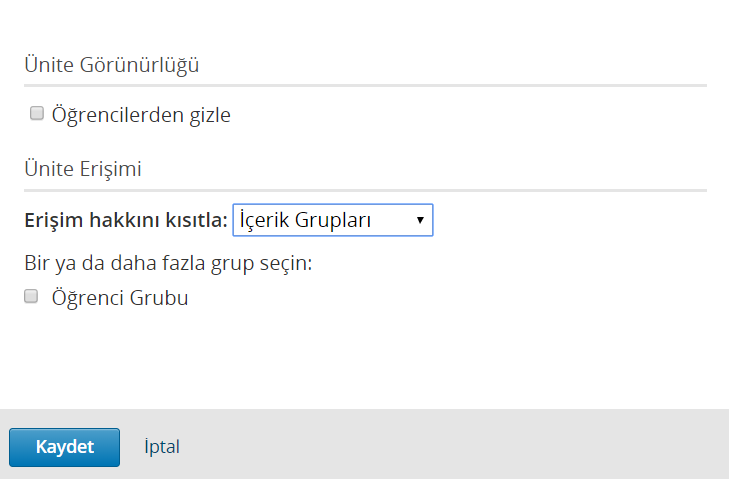The height and width of the screenshot is (479, 729).
Task: Click the Ünite Görünürlüğü section heading
Action: click(112, 65)
